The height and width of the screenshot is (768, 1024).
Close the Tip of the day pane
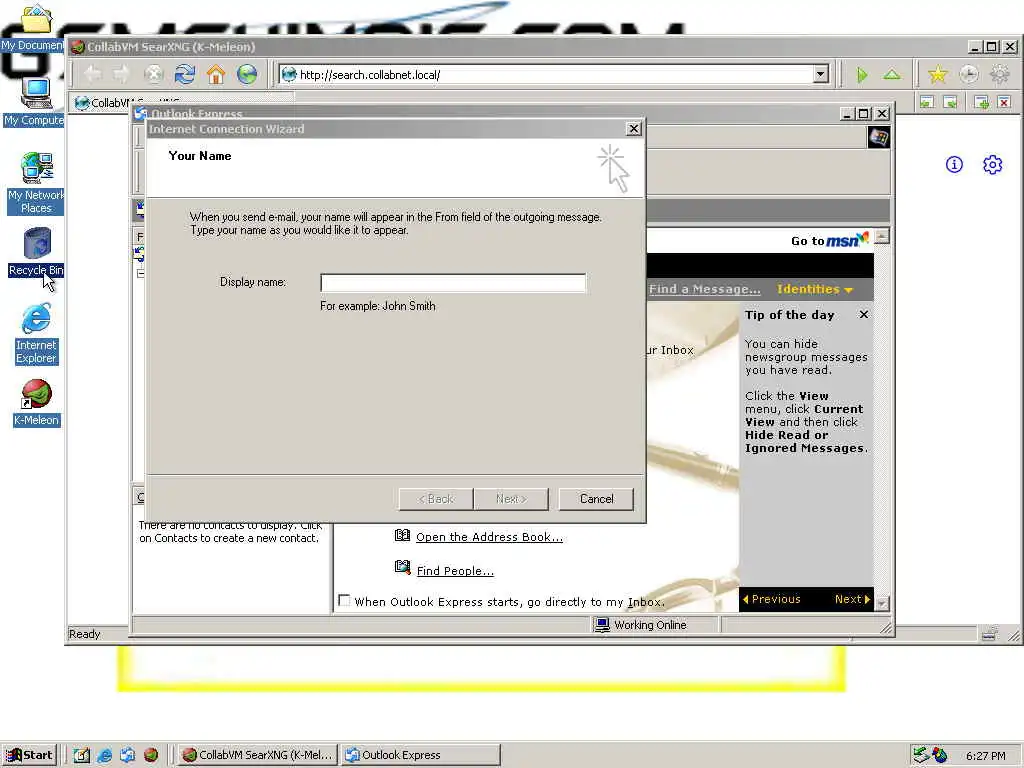[863, 315]
